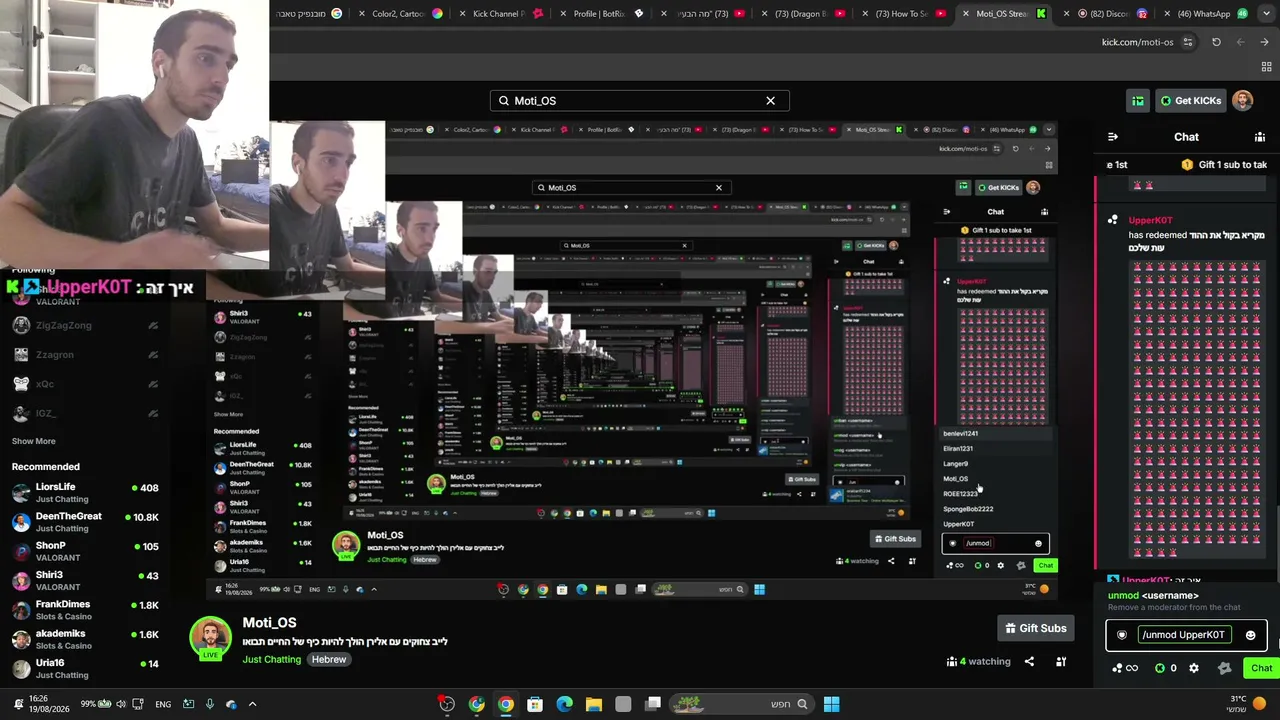Open offline IGZ_ followed channel
Screen dimensions: 1280x720
pos(84,413)
